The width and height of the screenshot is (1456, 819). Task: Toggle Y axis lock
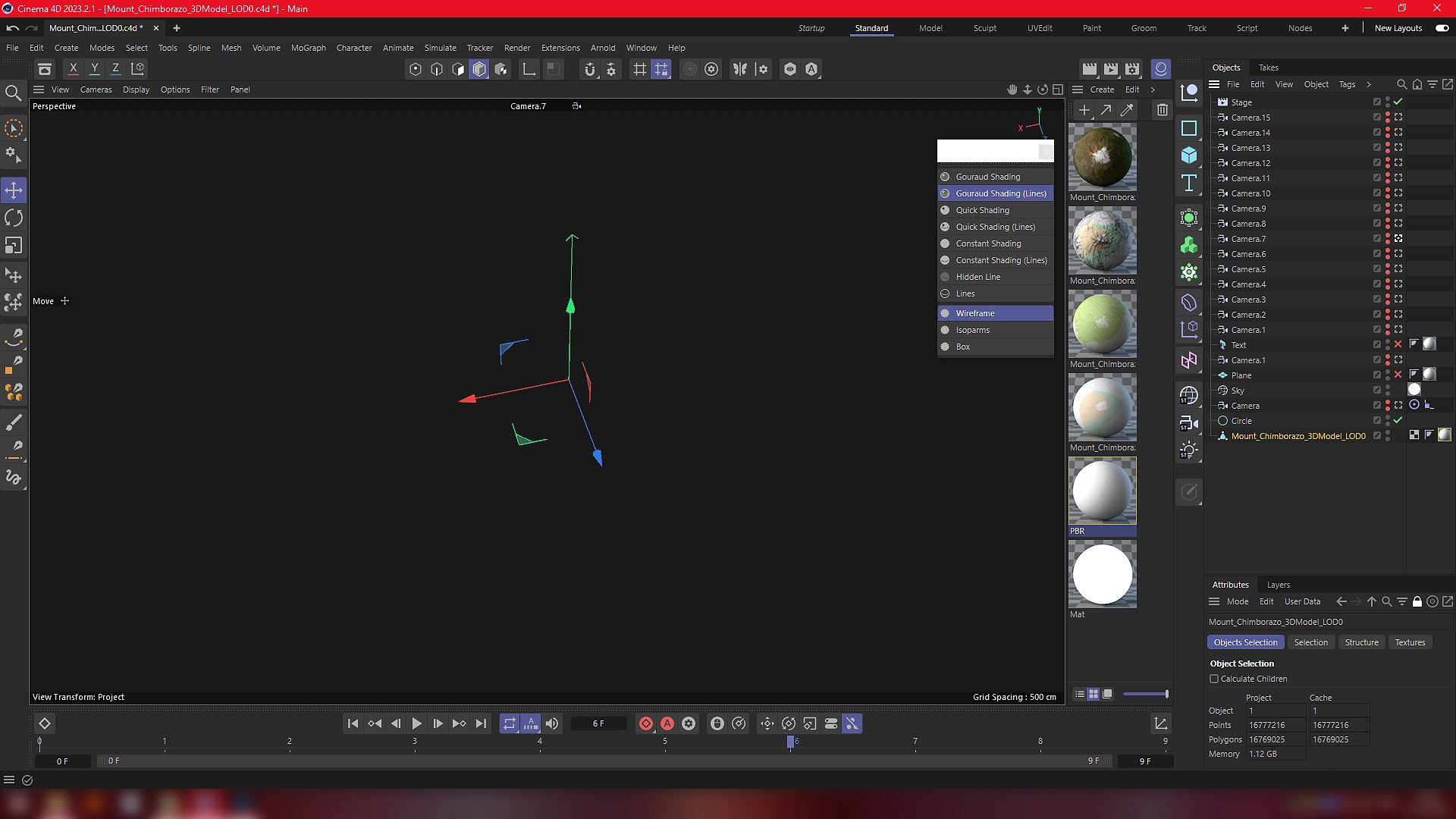point(95,69)
